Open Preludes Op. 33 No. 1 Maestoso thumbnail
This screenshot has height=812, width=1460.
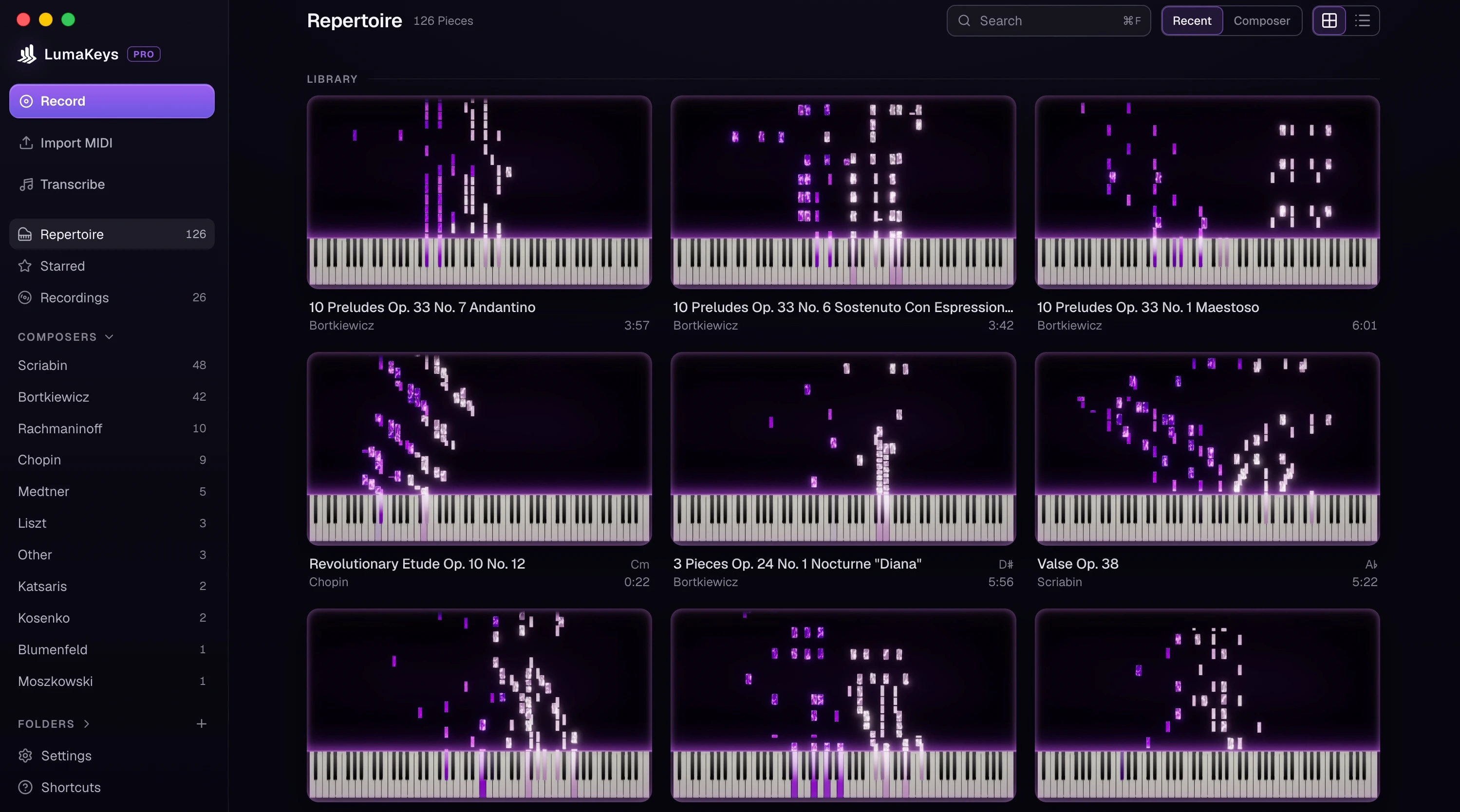(x=1207, y=192)
